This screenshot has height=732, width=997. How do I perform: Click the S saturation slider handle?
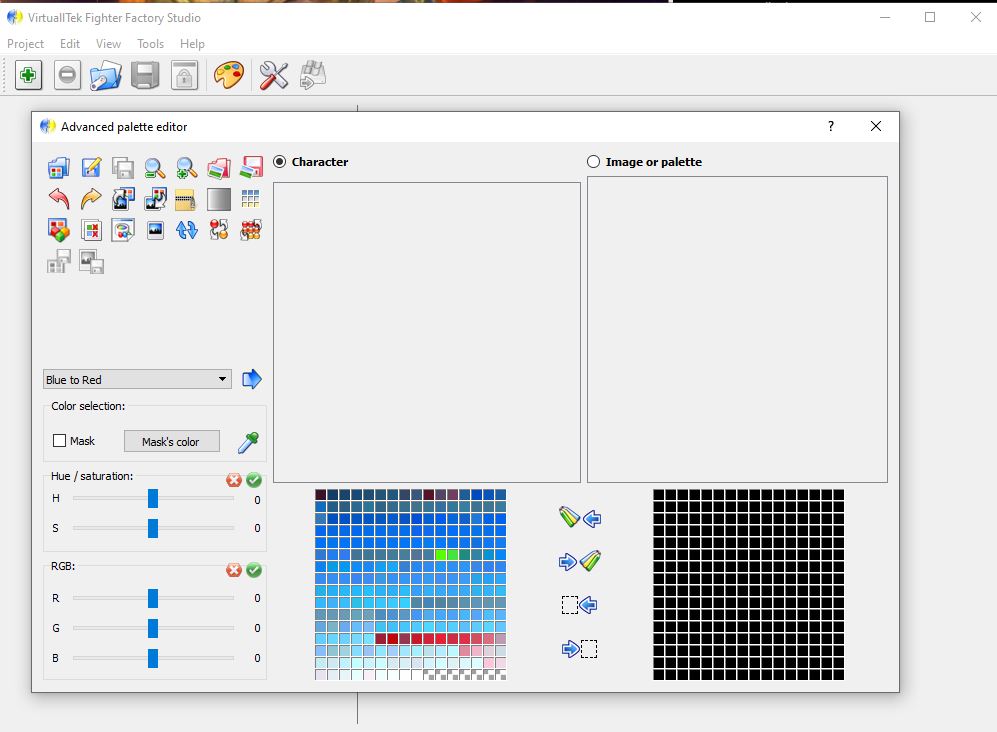tap(153, 528)
